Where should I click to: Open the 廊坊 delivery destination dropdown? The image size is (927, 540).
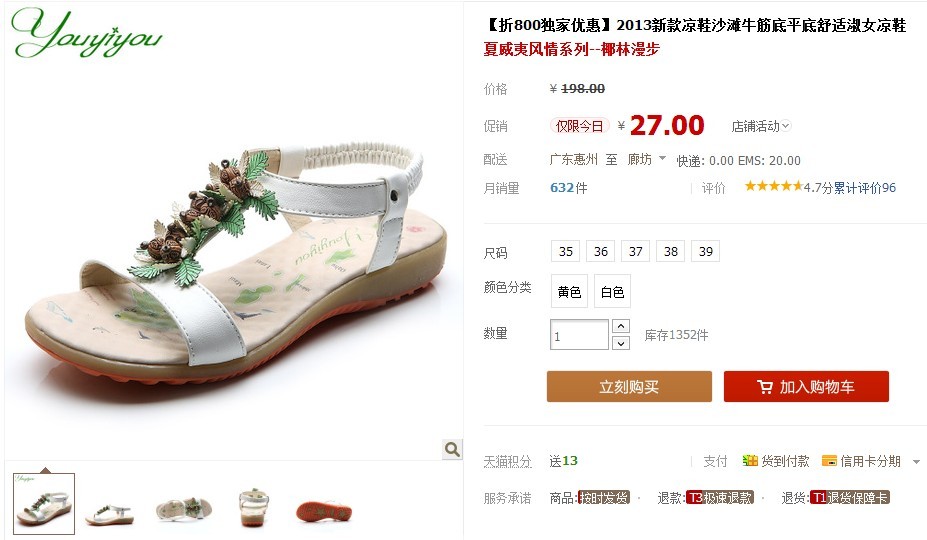click(x=647, y=159)
